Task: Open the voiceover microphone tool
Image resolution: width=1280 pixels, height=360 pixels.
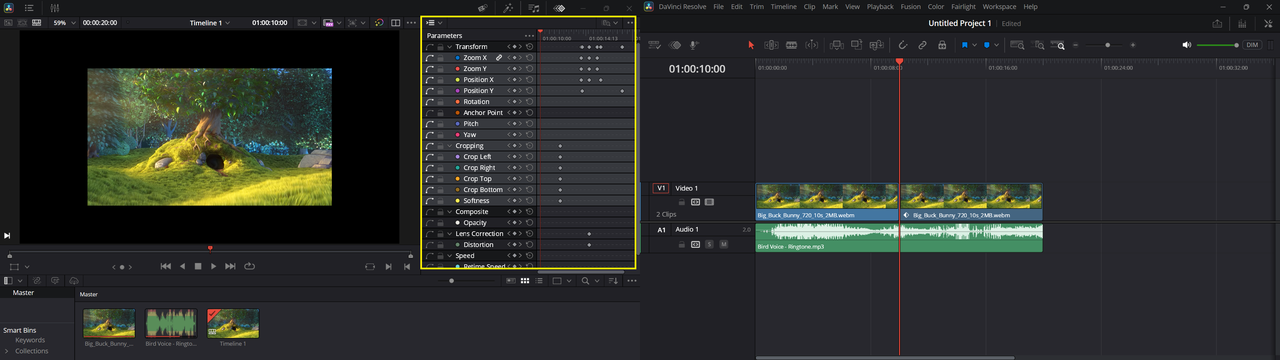Action: 694,45
